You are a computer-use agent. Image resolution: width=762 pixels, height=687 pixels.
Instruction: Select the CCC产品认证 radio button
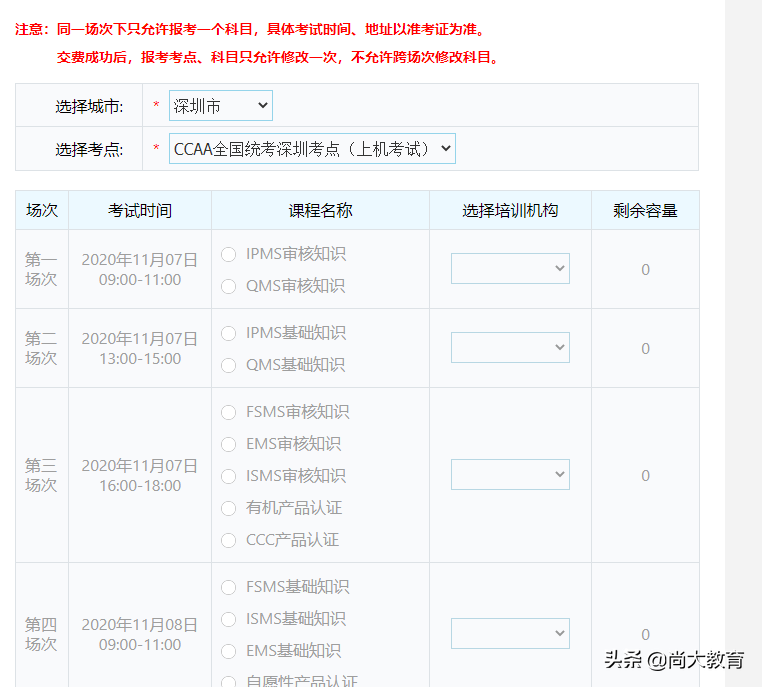(228, 540)
